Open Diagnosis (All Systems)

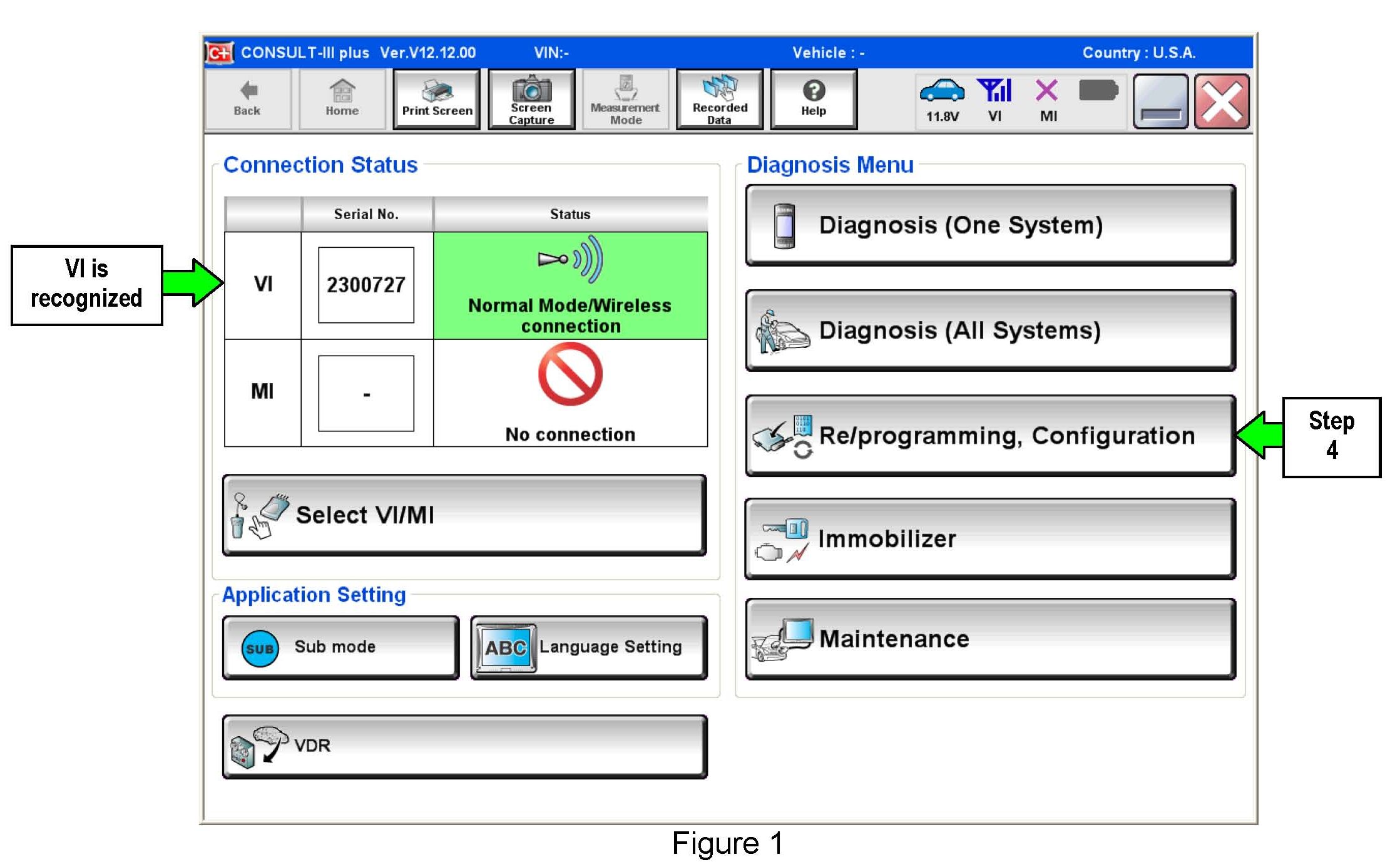[990, 331]
